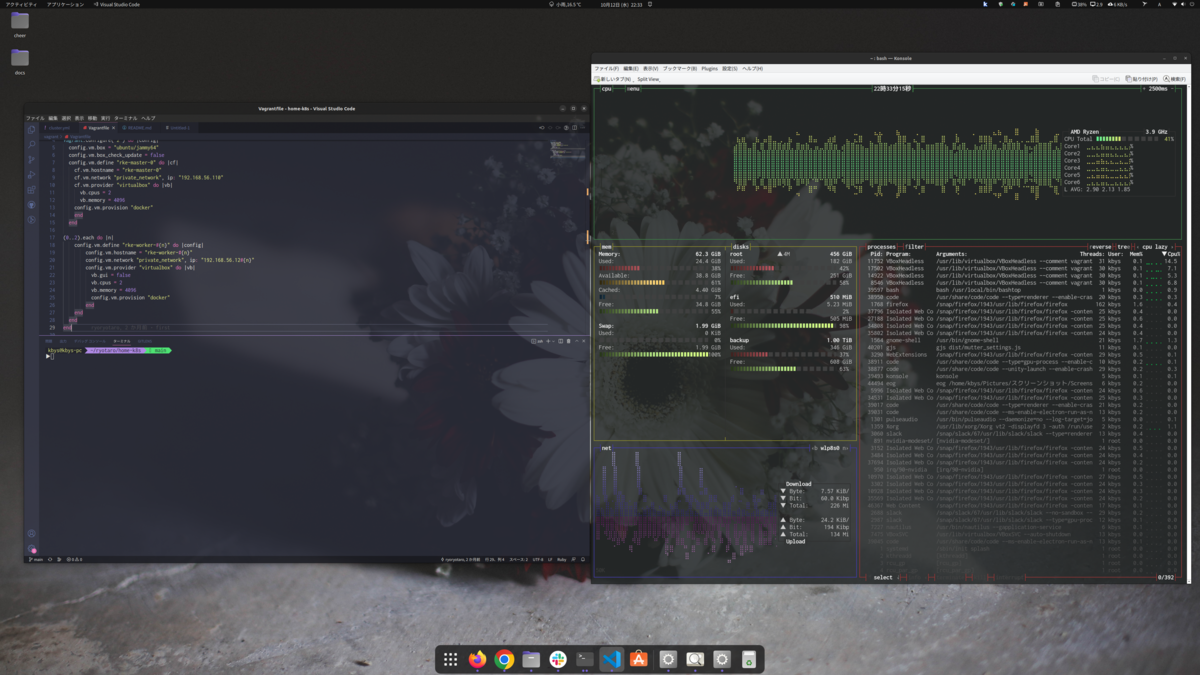The image size is (1200, 675).
Task: Click コピー(C) copy icon in Konsole toolbar
Action: tap(1107, 78)
